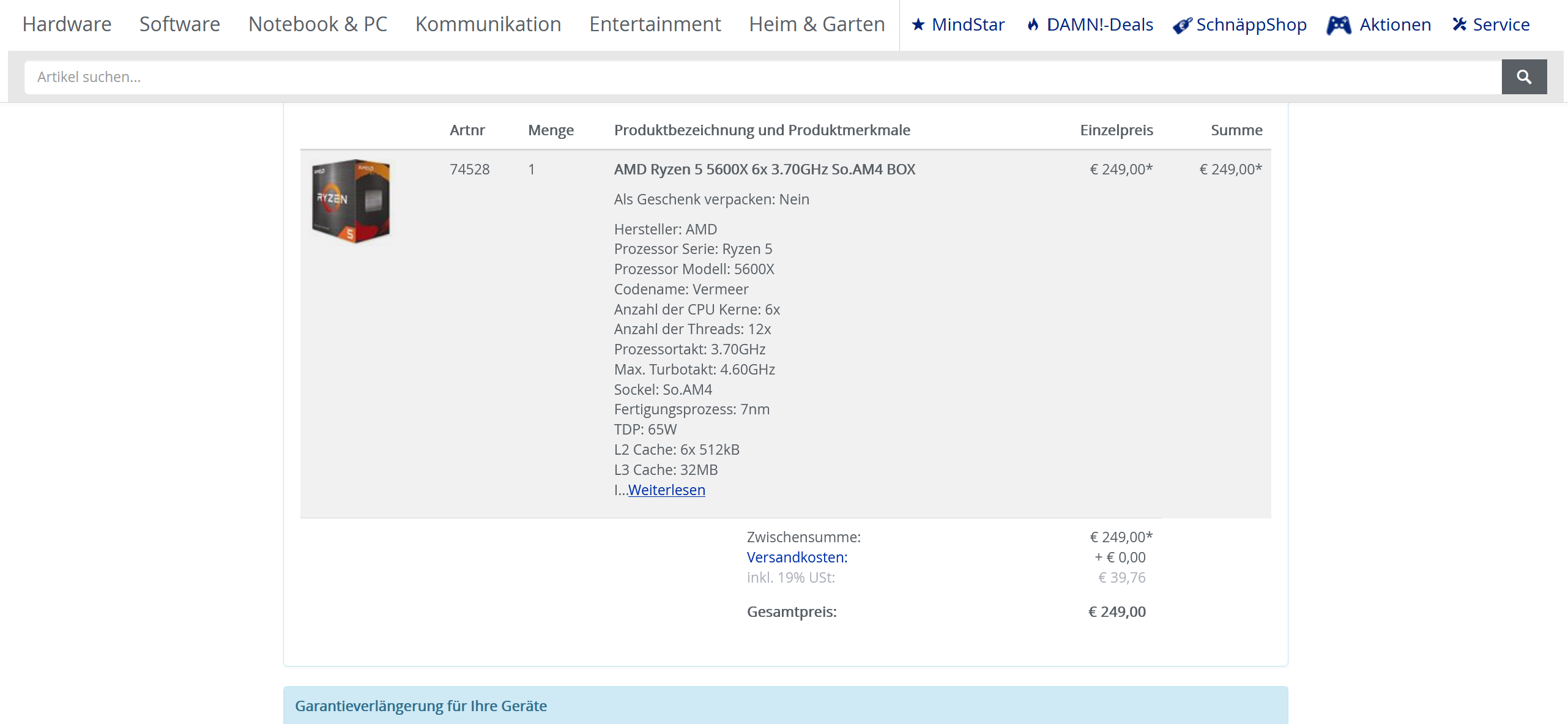Expand description via Weiterlesen link
Screen dimensions: 1568x724
point(666,490)
